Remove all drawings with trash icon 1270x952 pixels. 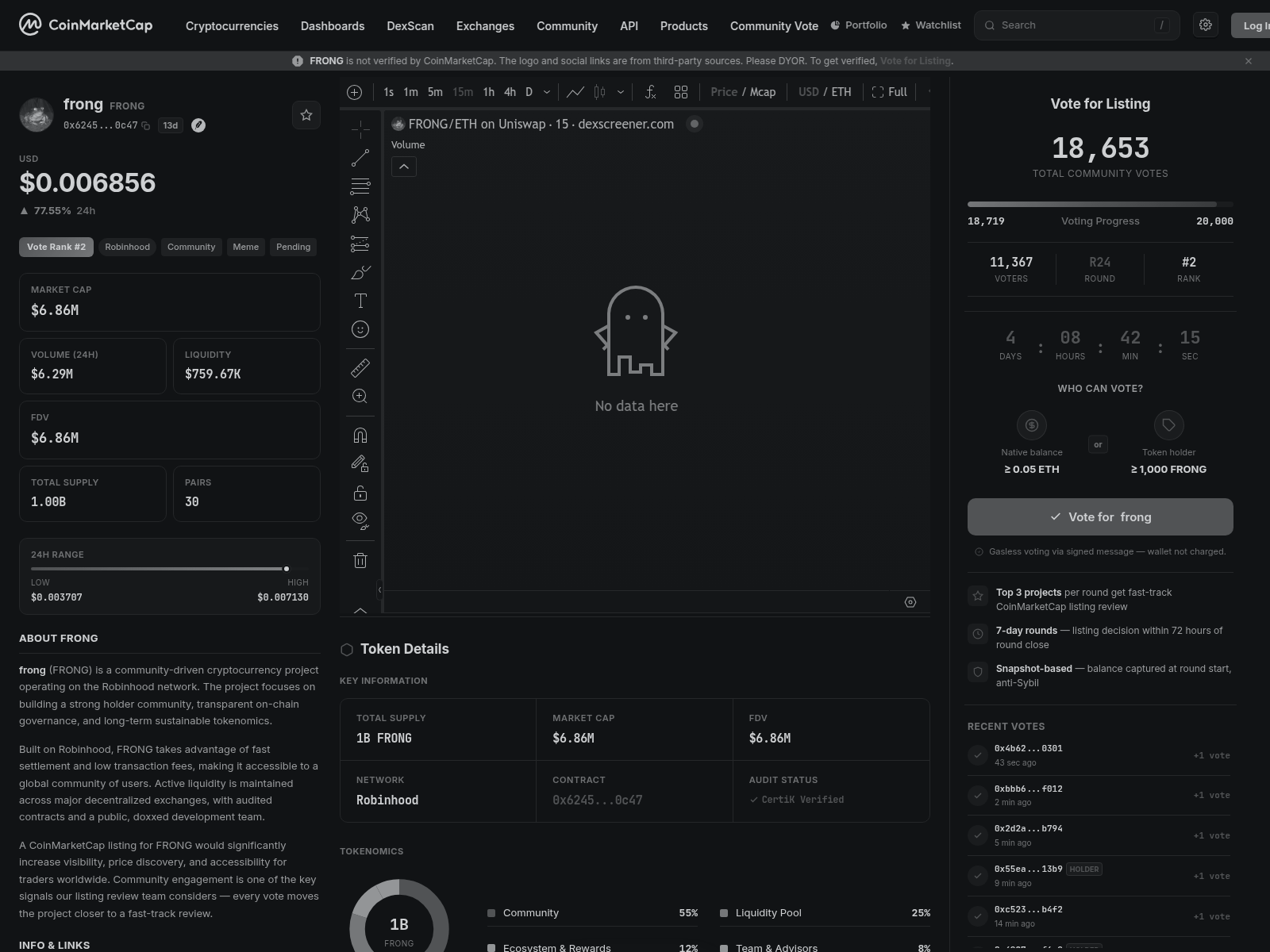pos(360,560)
